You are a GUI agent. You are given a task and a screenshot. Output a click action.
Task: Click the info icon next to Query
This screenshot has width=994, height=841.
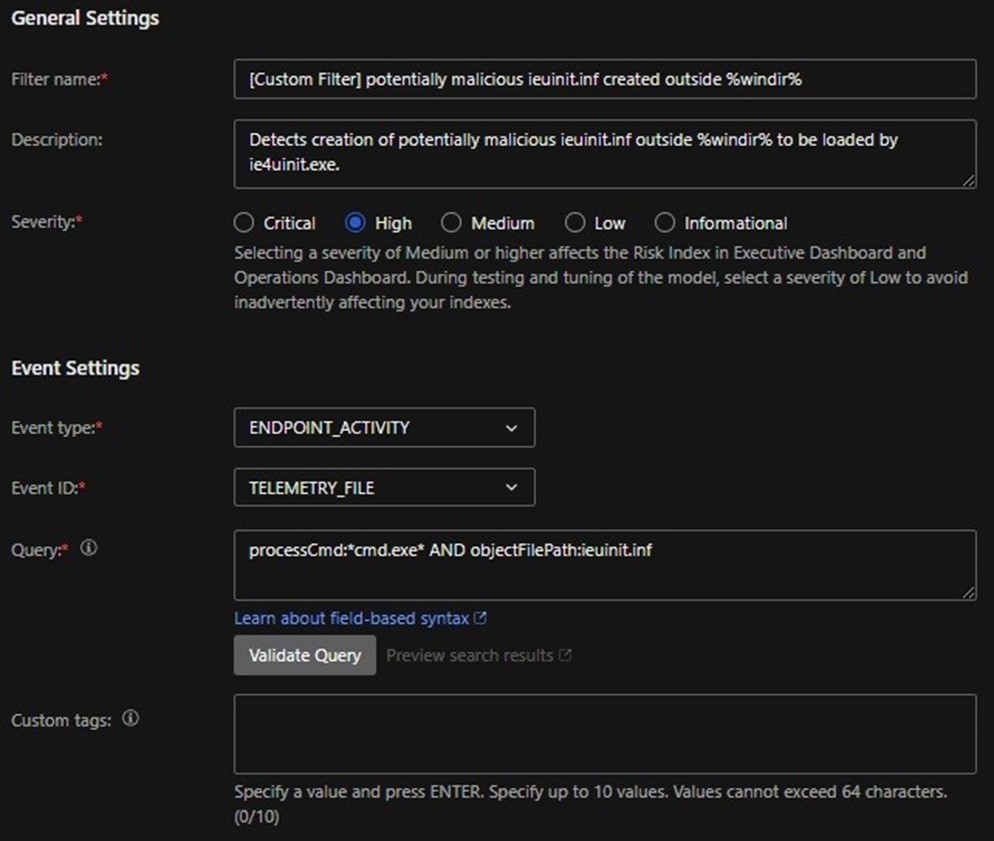point(88,548)
